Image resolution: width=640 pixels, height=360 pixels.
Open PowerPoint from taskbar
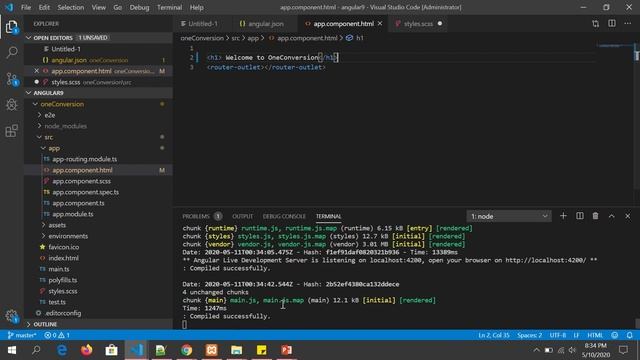(287, 350)
